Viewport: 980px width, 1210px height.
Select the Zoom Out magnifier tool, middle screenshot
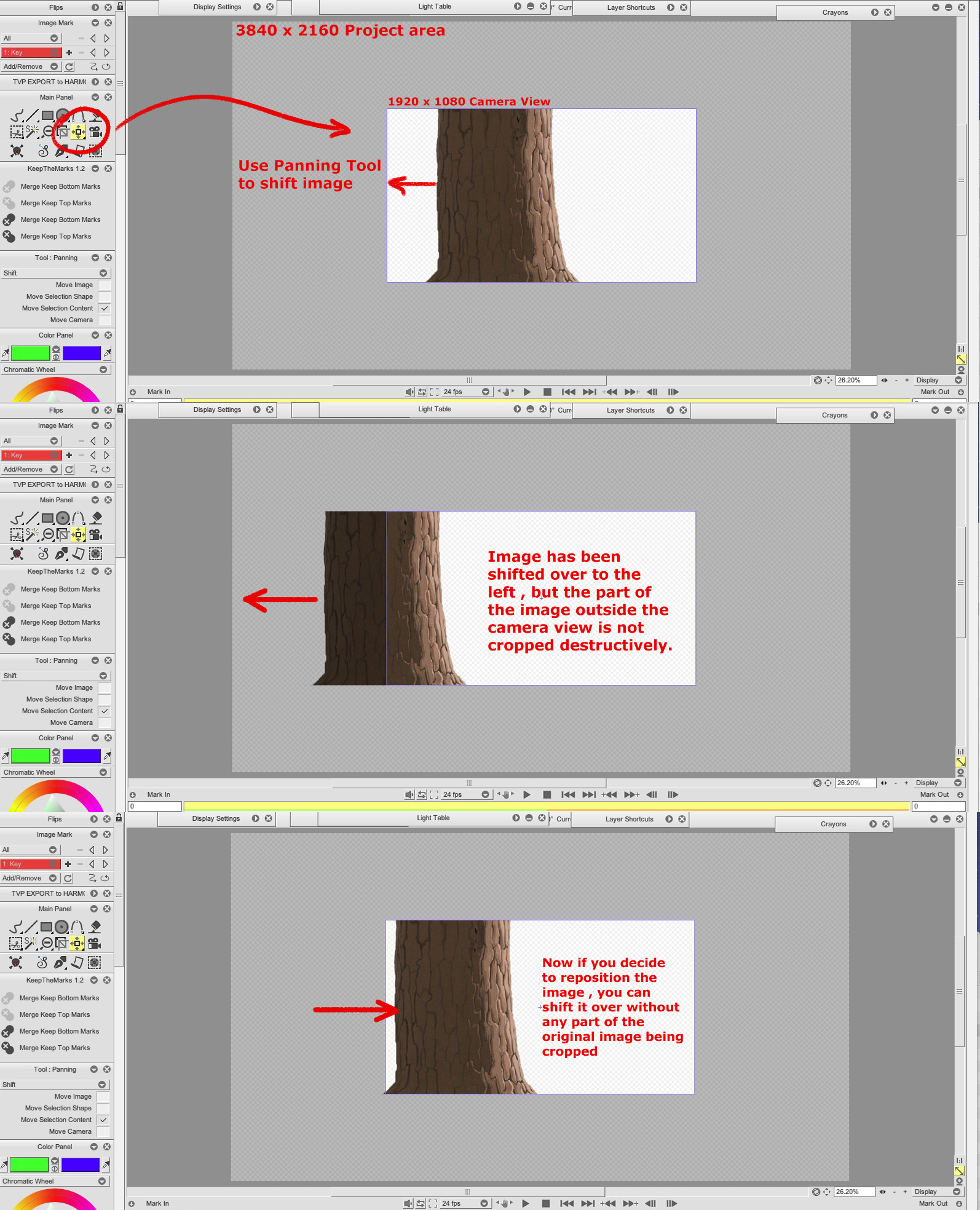pos(48,534)
